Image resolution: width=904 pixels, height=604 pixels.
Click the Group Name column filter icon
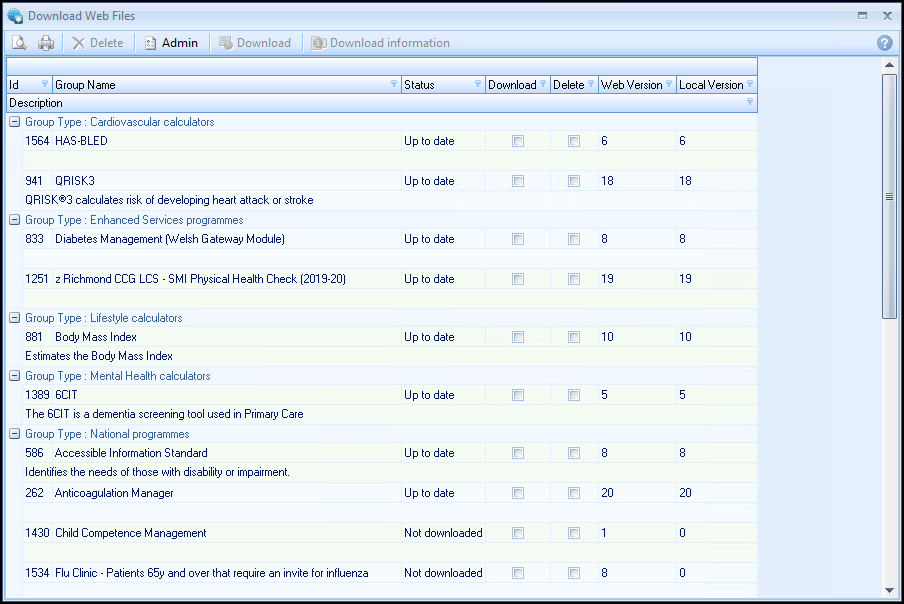[x=393, y=85]
